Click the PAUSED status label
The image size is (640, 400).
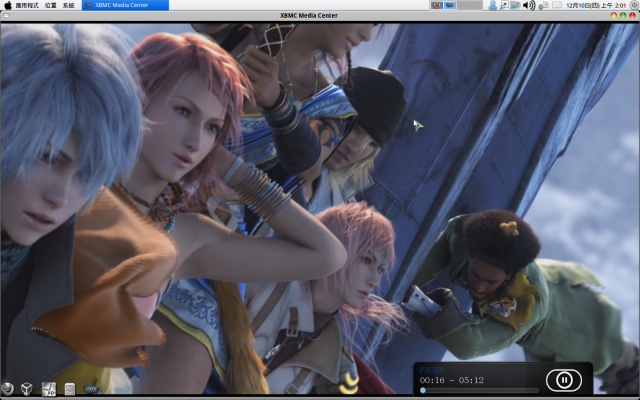(432, 370)
